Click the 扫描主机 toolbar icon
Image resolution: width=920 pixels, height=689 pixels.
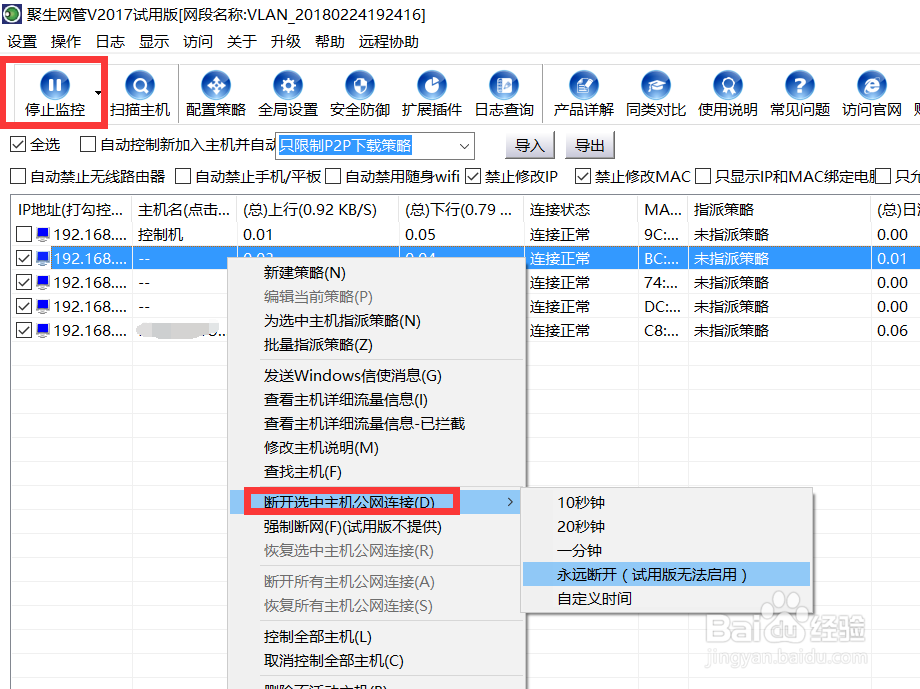tap(140, 86)
